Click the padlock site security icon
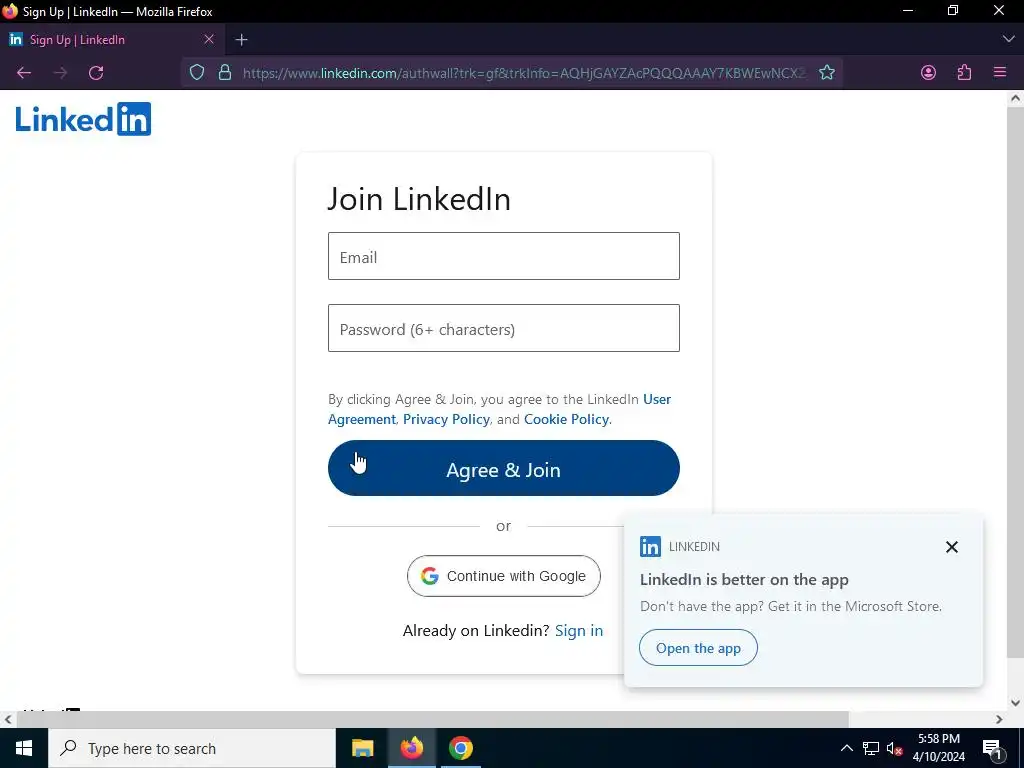This screenshot has width=1024, height=768. 225,72
